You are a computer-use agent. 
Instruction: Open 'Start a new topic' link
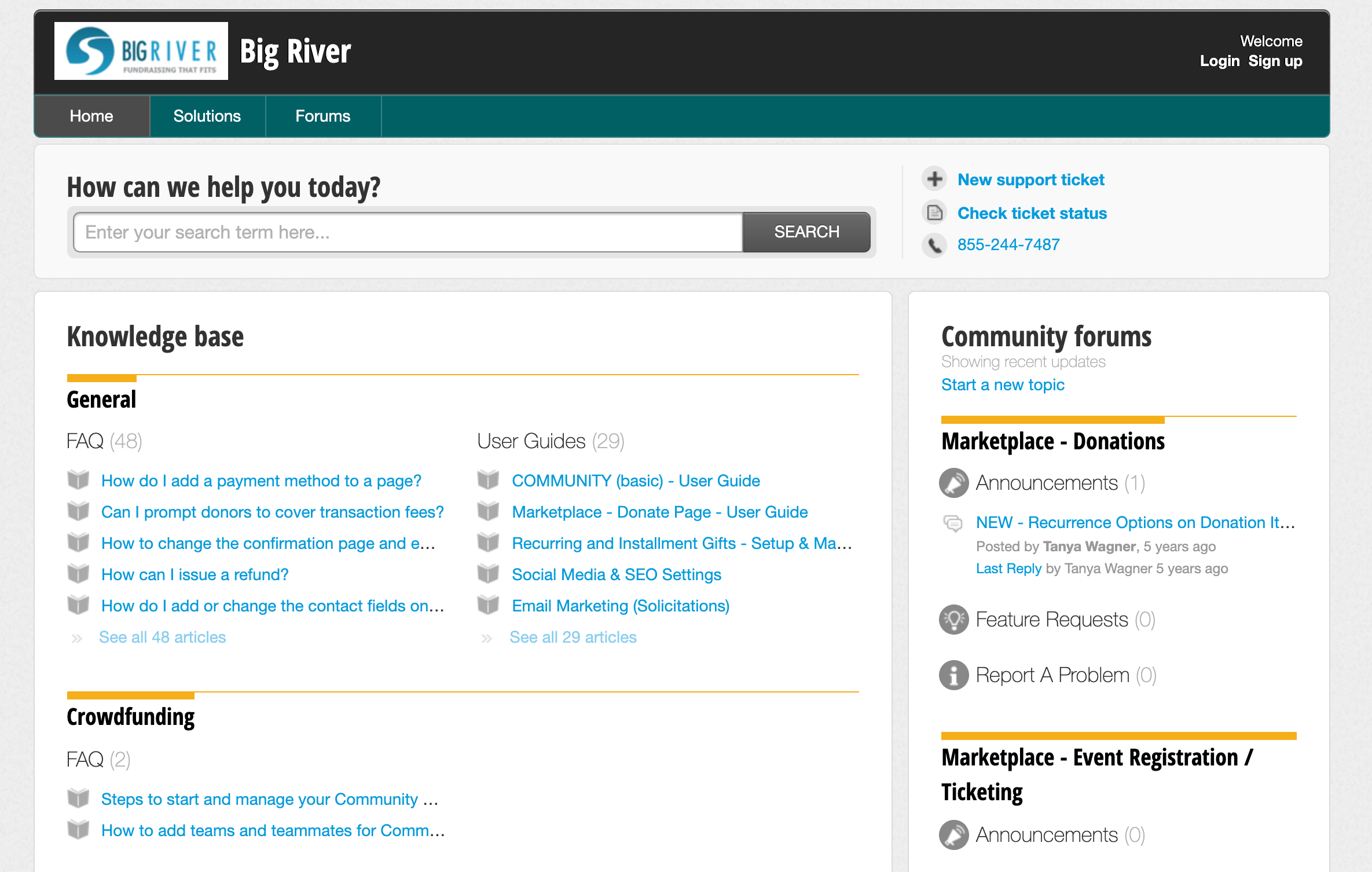[x=1003, y=384]
